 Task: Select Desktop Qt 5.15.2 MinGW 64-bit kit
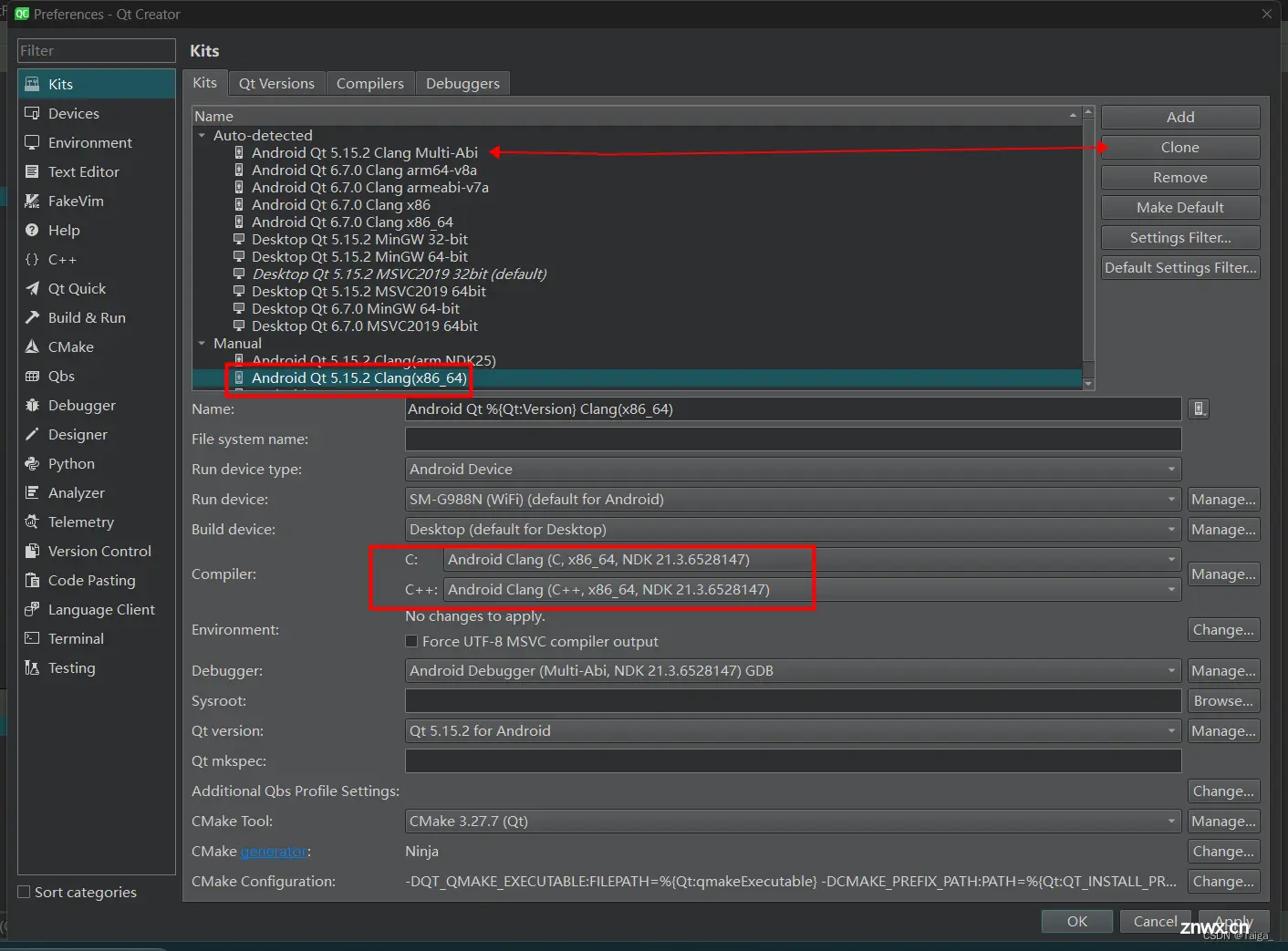(359, 256)
